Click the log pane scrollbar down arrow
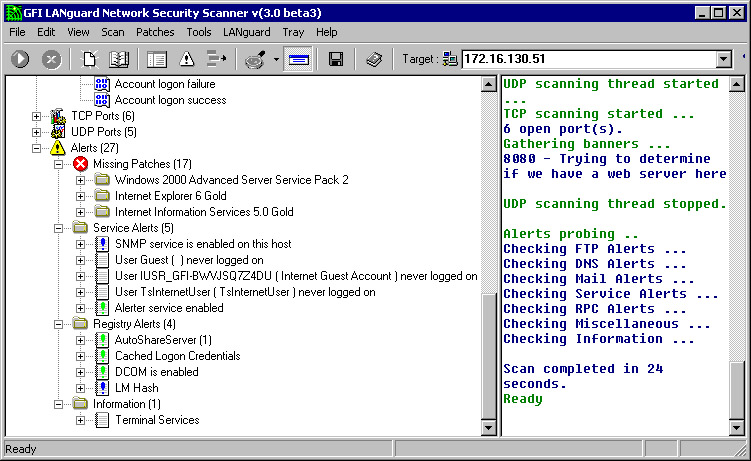This screenshot has width=751, height=461. (x=737, y=427)
